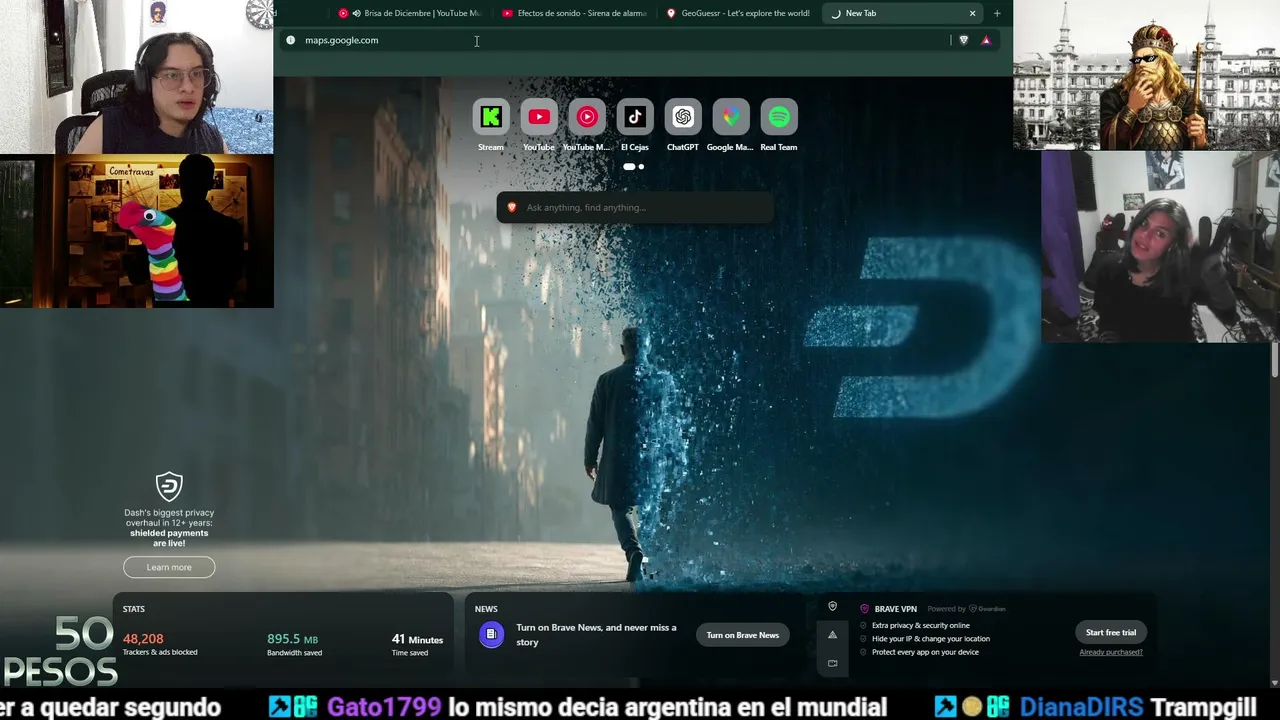Open the YouTube shortcut icon
The width and height of the screenshot is (1280, 720).
[x=539, y=117]
